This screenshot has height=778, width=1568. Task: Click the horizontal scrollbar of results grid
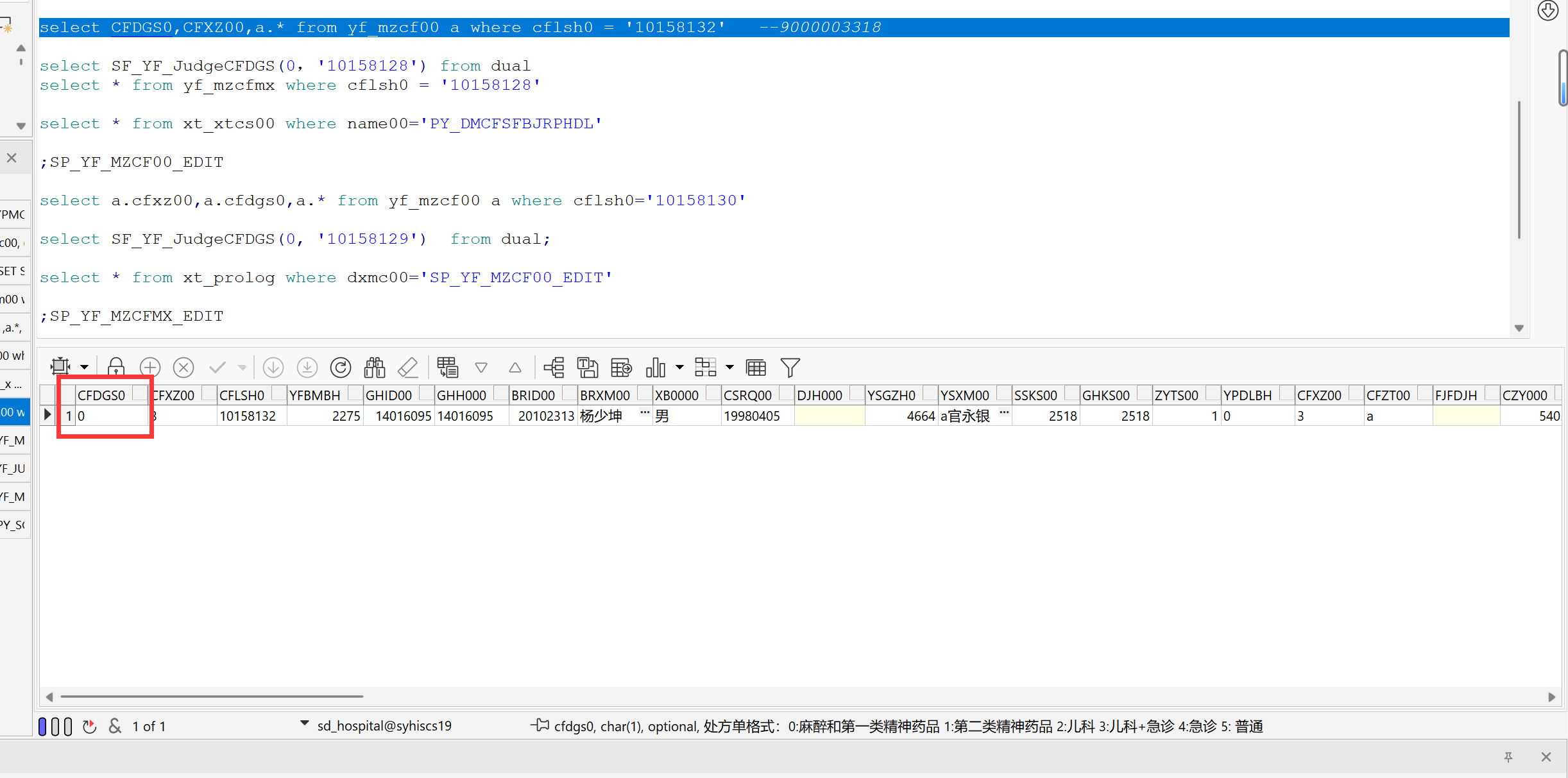212,696
